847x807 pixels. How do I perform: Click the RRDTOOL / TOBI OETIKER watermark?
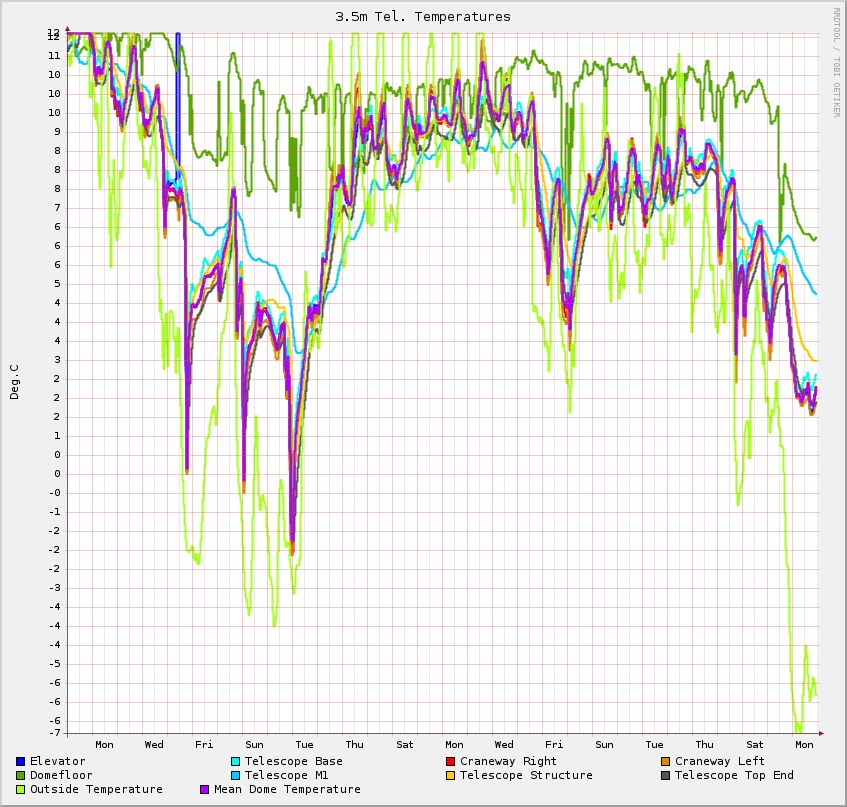(x=836, y=62)
